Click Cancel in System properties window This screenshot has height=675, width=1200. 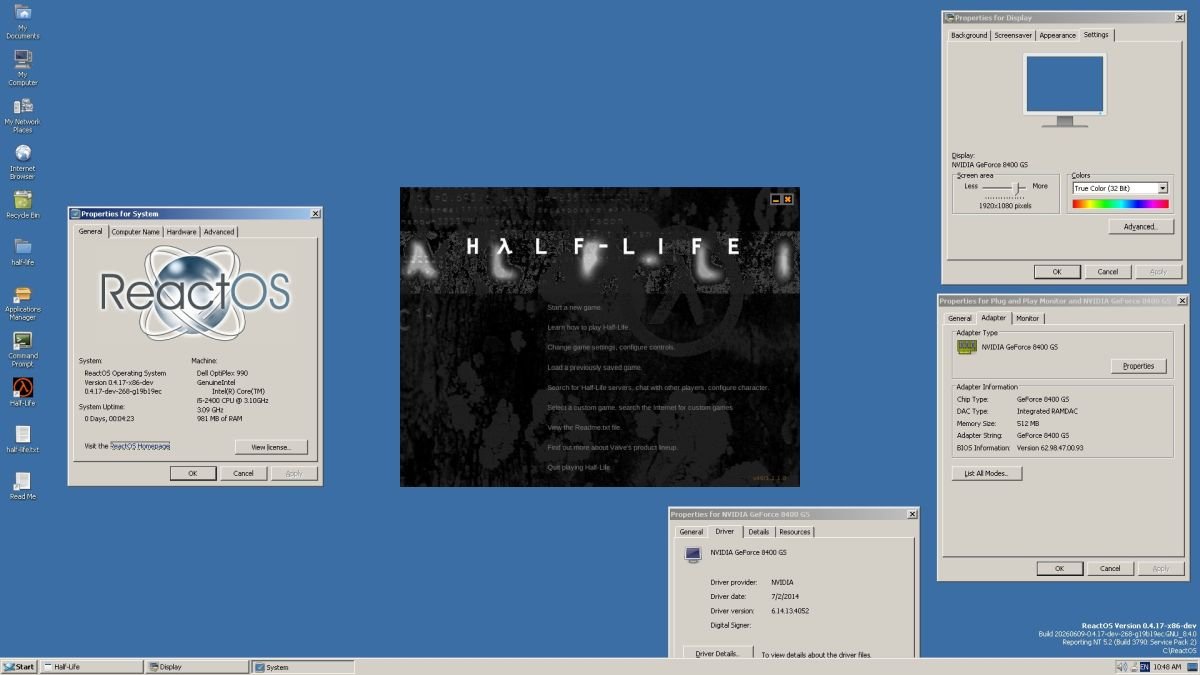point(243,473)
